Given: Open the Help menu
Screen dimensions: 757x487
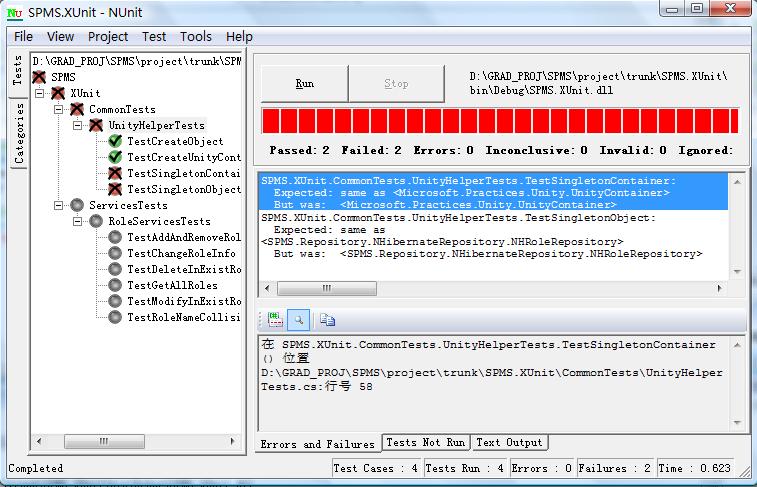Looking at the screenshot, I should pyautogui.click(x=239, y=37).
